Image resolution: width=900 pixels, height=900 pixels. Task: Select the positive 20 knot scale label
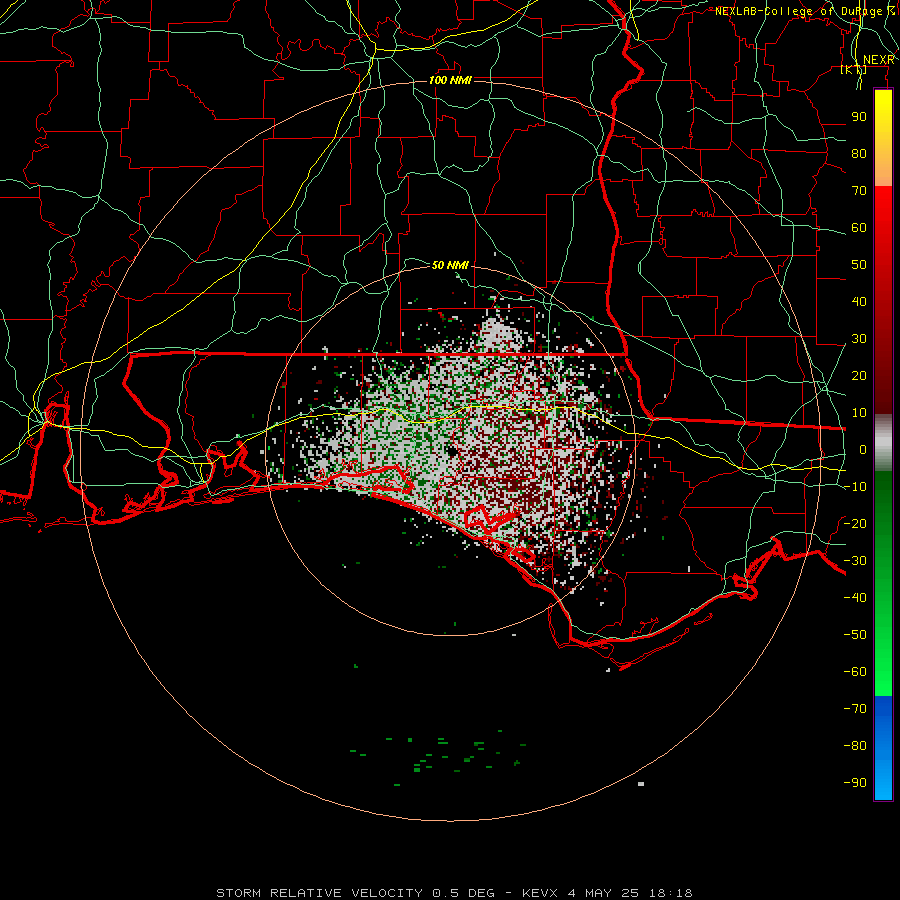click(859, 376)
